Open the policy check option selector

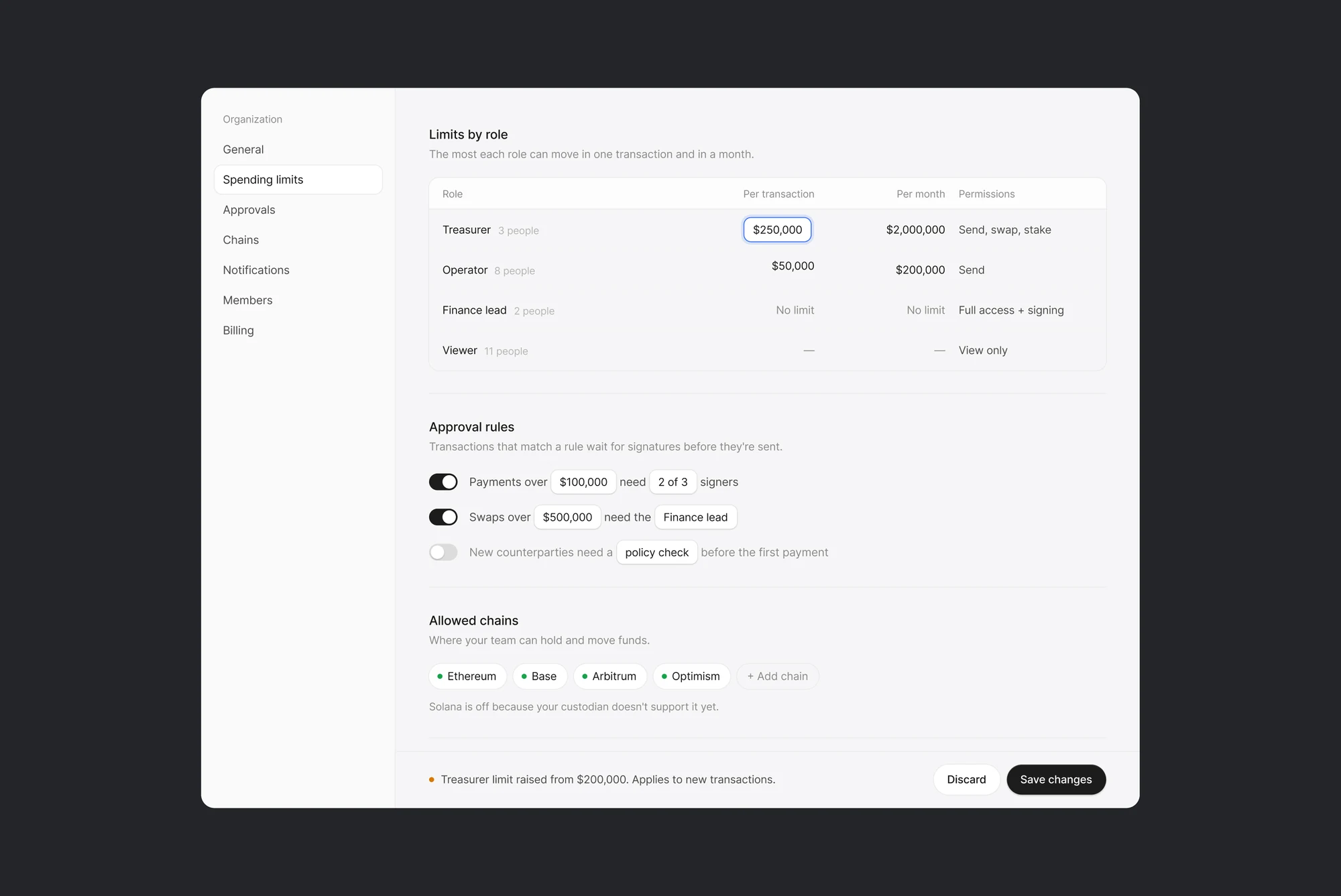pos(656,552)
